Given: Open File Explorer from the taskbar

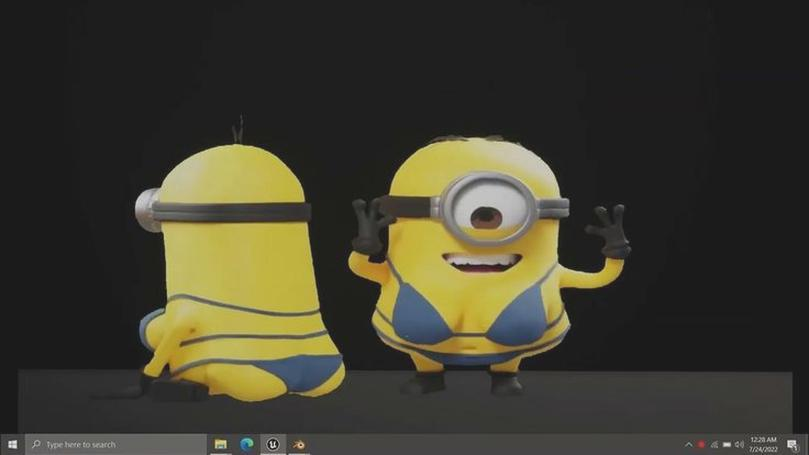Looking at the screenshot, I should 221,444.
